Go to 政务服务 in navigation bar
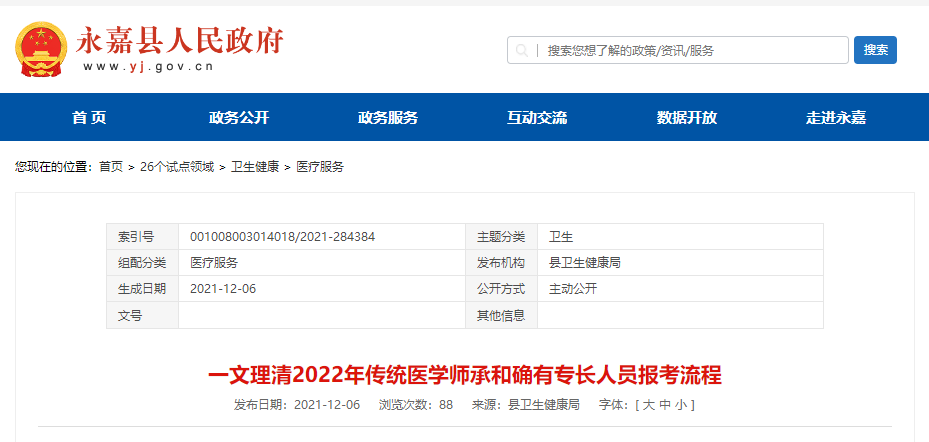The height and width of the screenshot is (442, 929). coord(388,117)
